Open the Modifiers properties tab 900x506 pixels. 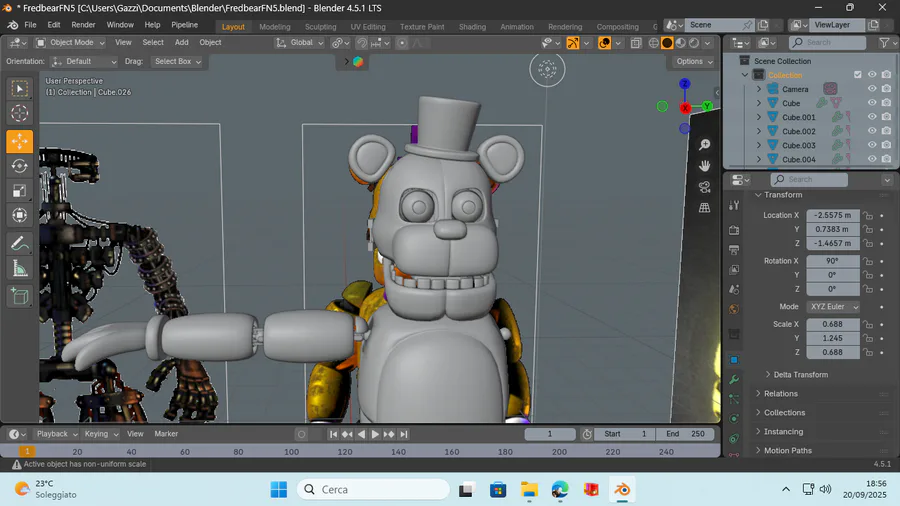734,380
